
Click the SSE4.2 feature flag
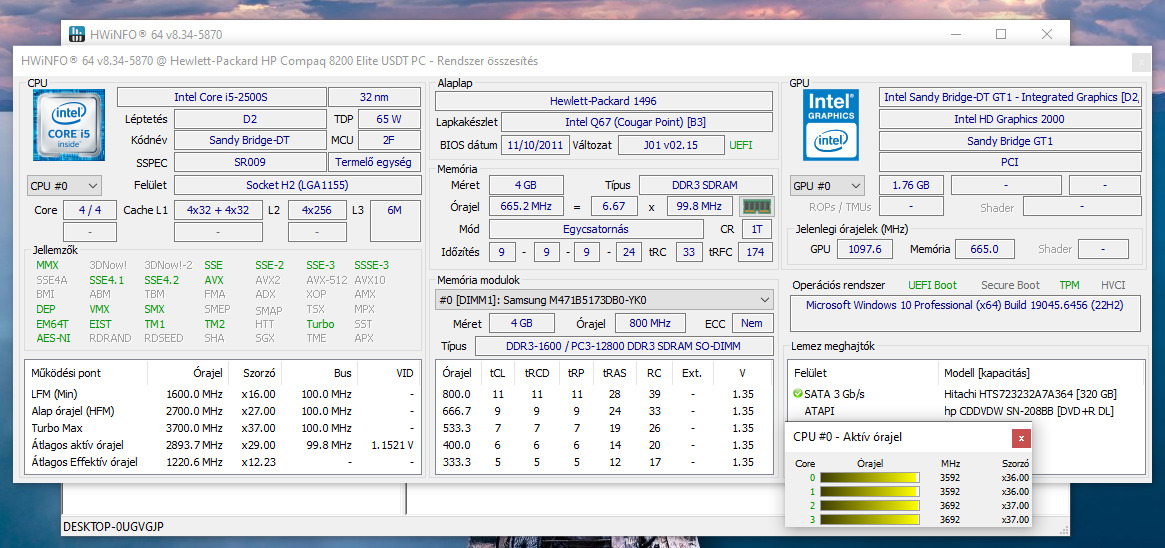tap(162, 280)
